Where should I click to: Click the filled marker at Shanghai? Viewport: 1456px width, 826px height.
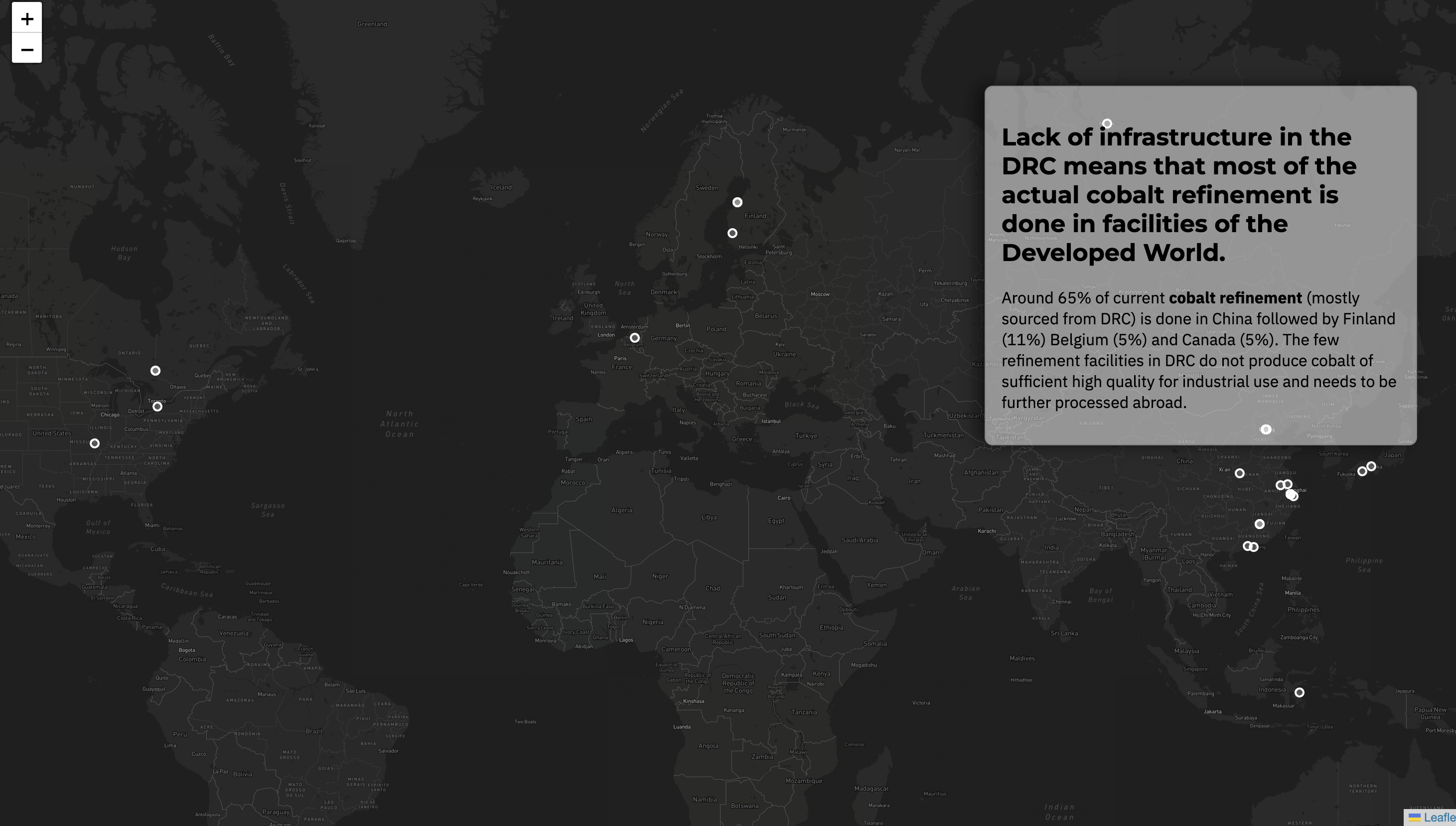(1290, 494)
